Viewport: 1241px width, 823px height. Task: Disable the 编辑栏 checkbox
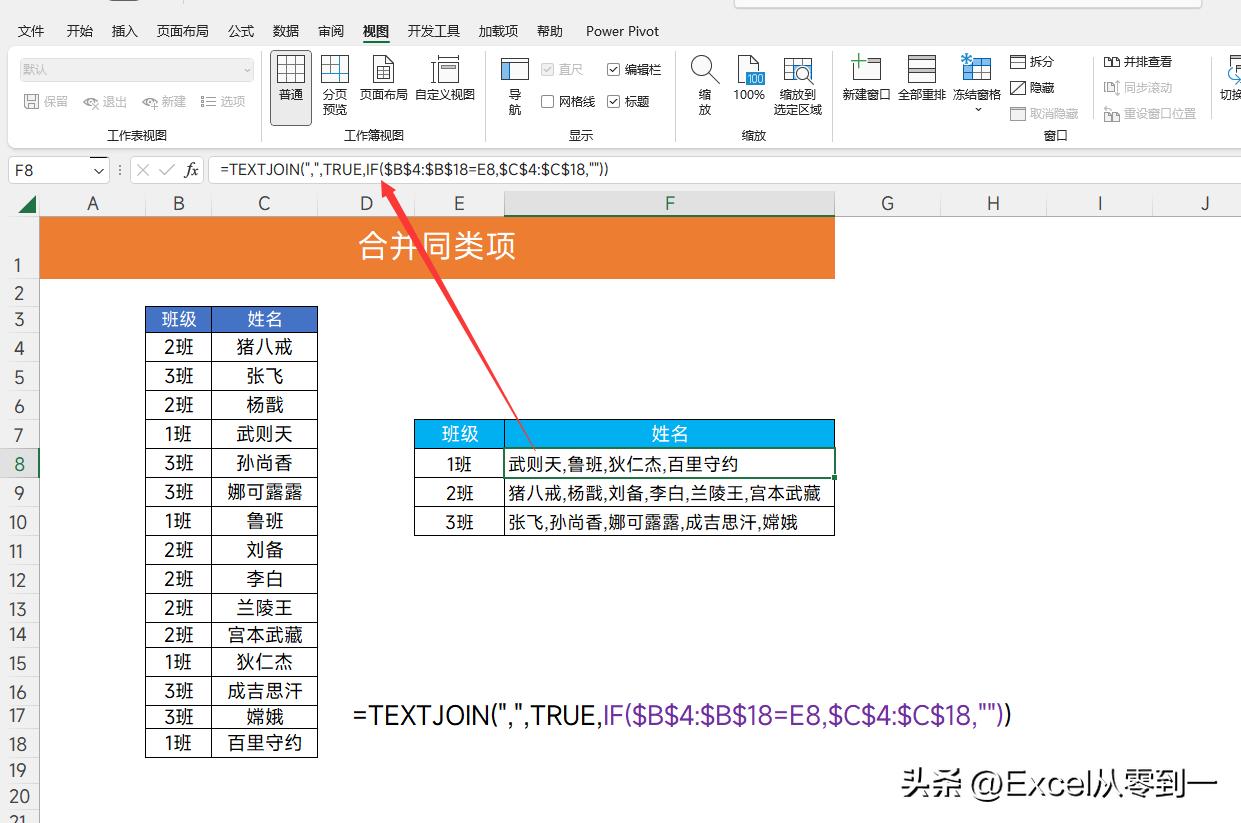click(614, 69)
